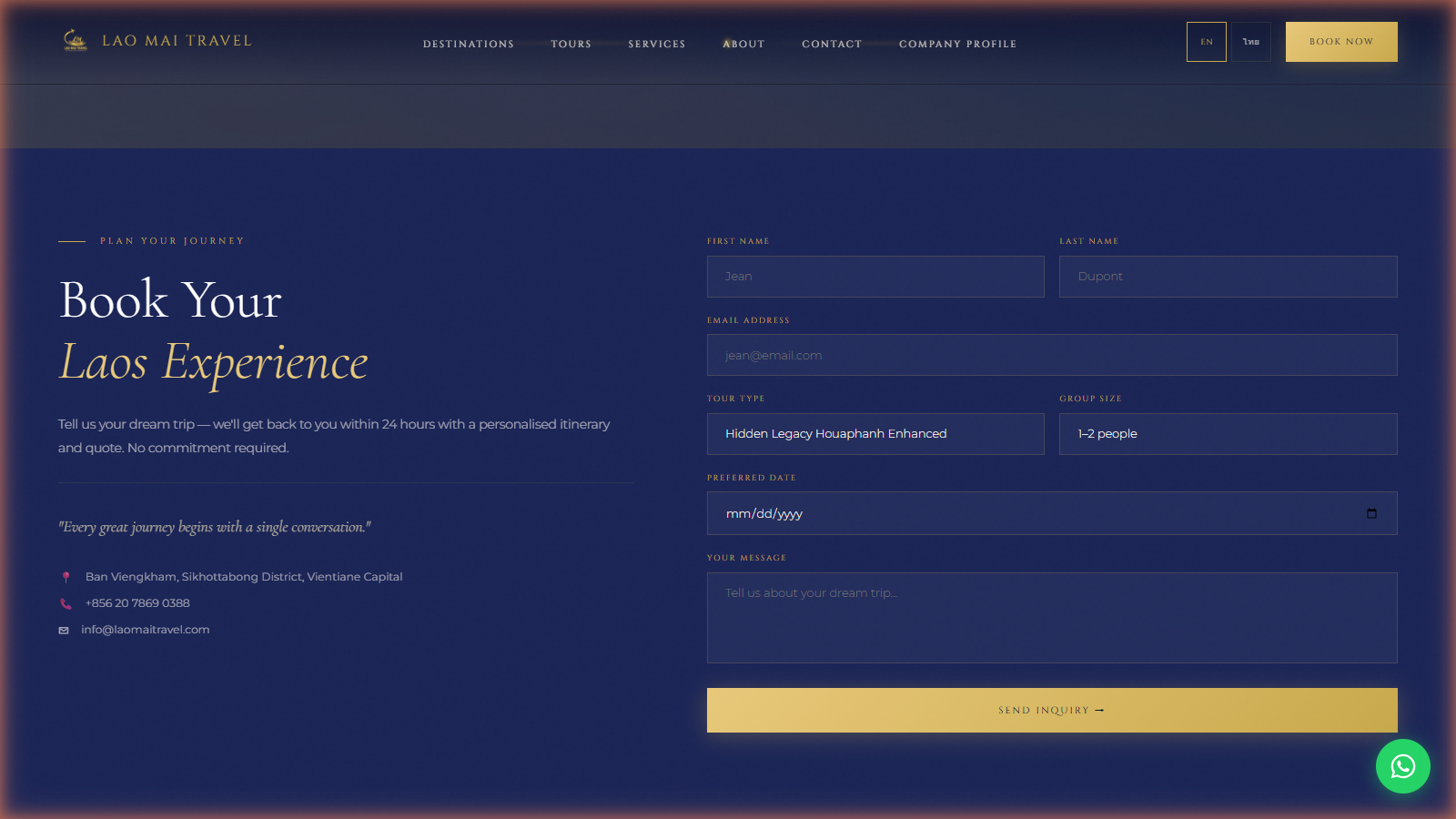Viewport: 1456px width, 819px height.
Task: Open the calendar icon in Preferred Date field
Action: 1371,513
